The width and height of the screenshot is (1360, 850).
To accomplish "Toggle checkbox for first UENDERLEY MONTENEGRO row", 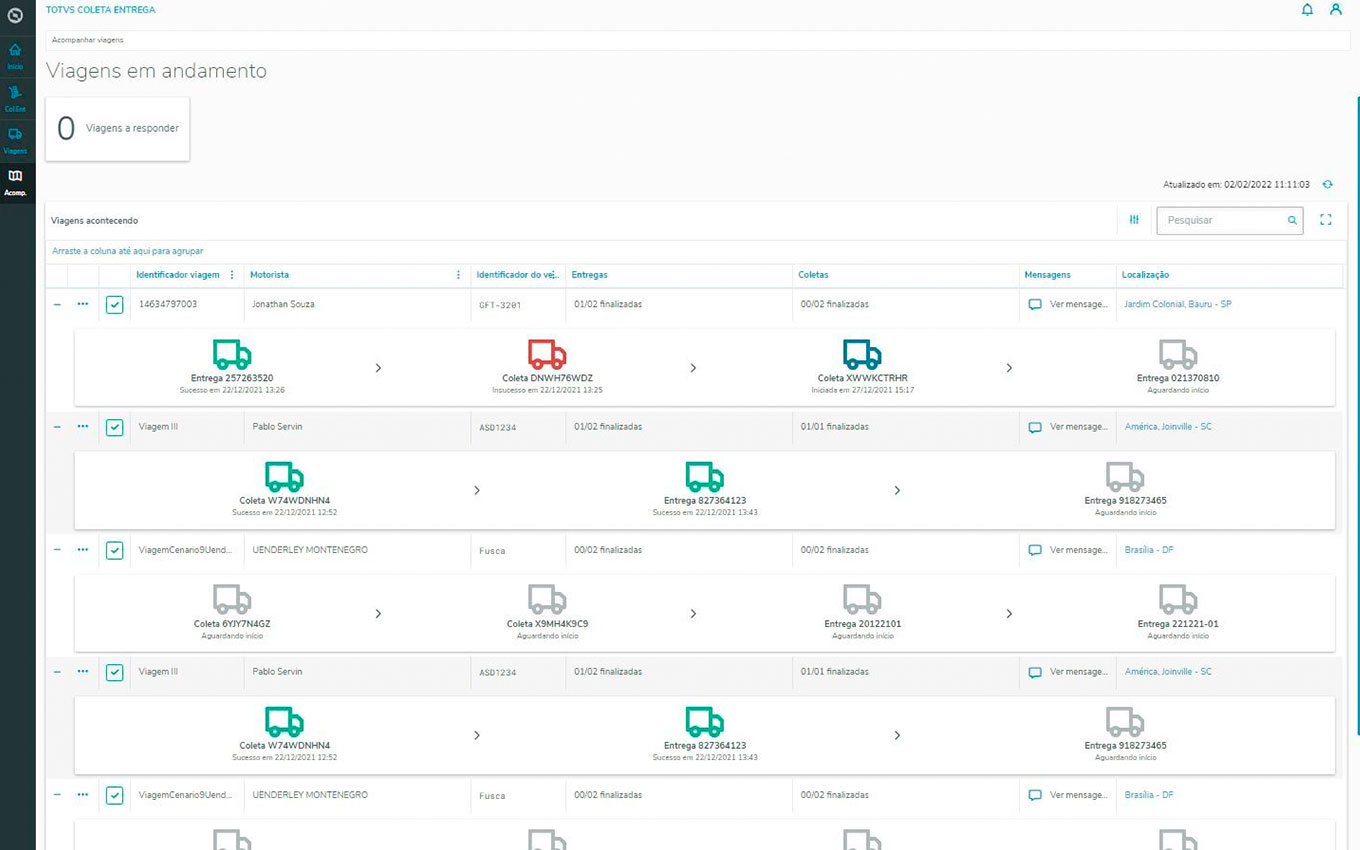I will 115,550.
